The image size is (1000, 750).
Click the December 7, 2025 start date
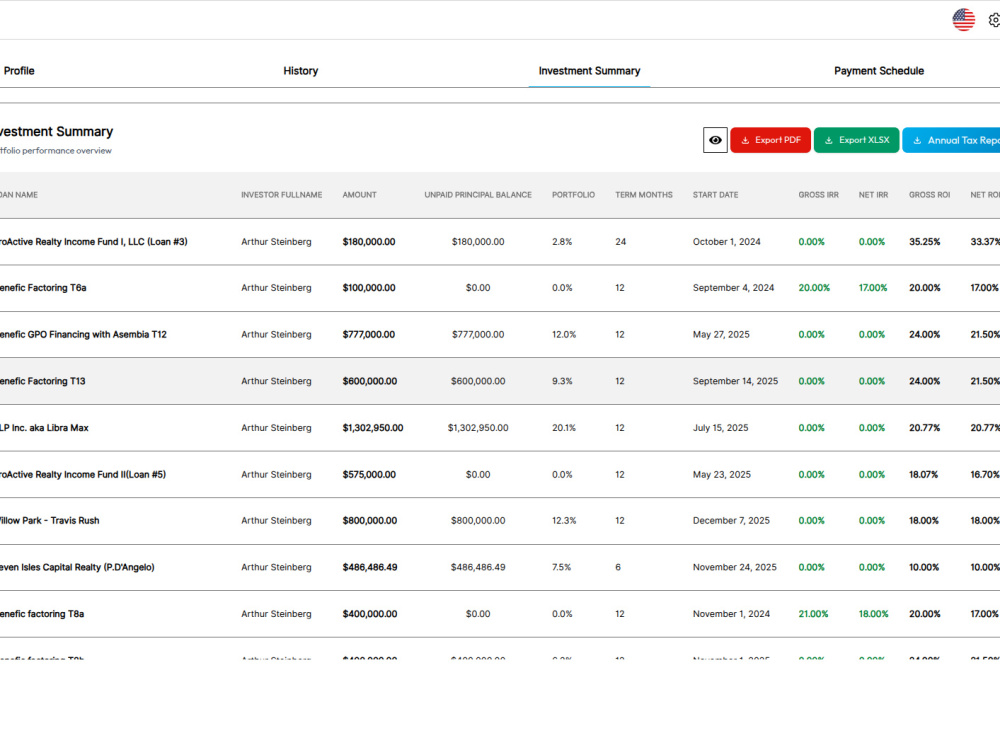tap(732, 521)
